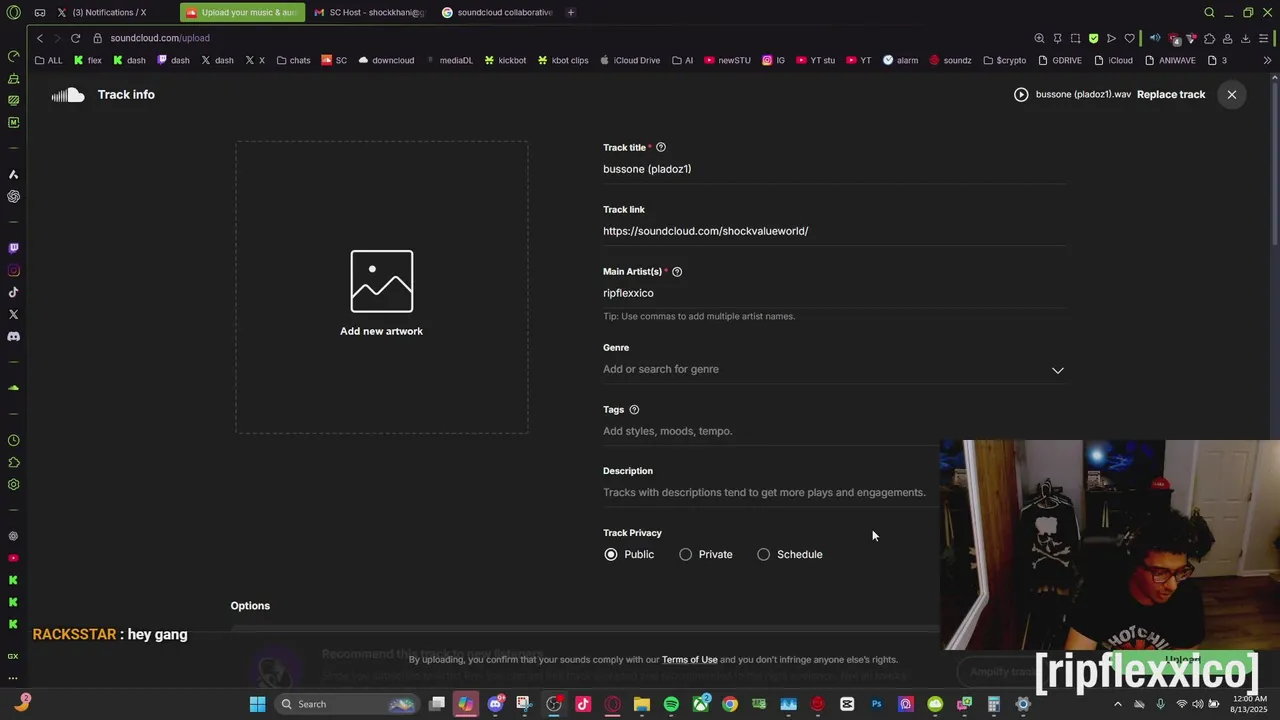Open the browser search magnifier in the title bar

click(x=1209, y=12)
